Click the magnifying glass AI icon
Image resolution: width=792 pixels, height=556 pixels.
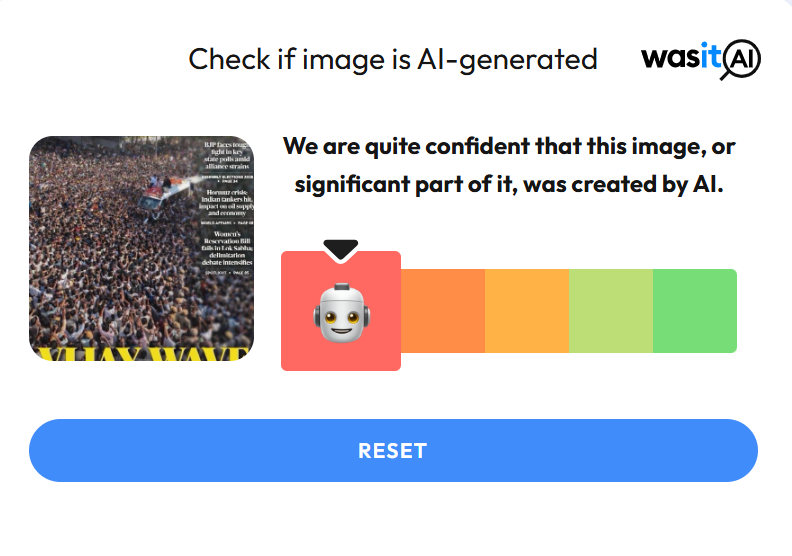coord(741,60)
